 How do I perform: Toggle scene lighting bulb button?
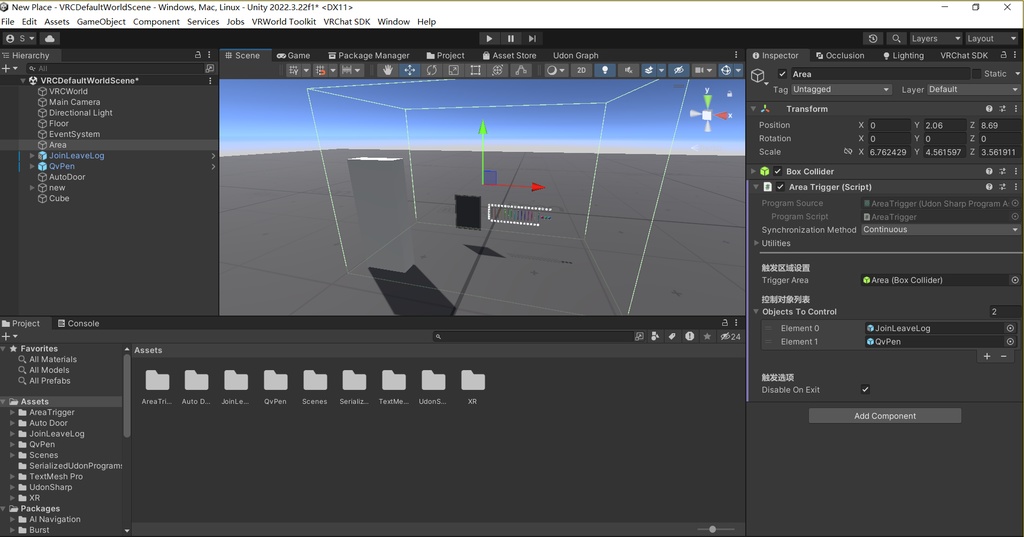click(x=605, y=70)
